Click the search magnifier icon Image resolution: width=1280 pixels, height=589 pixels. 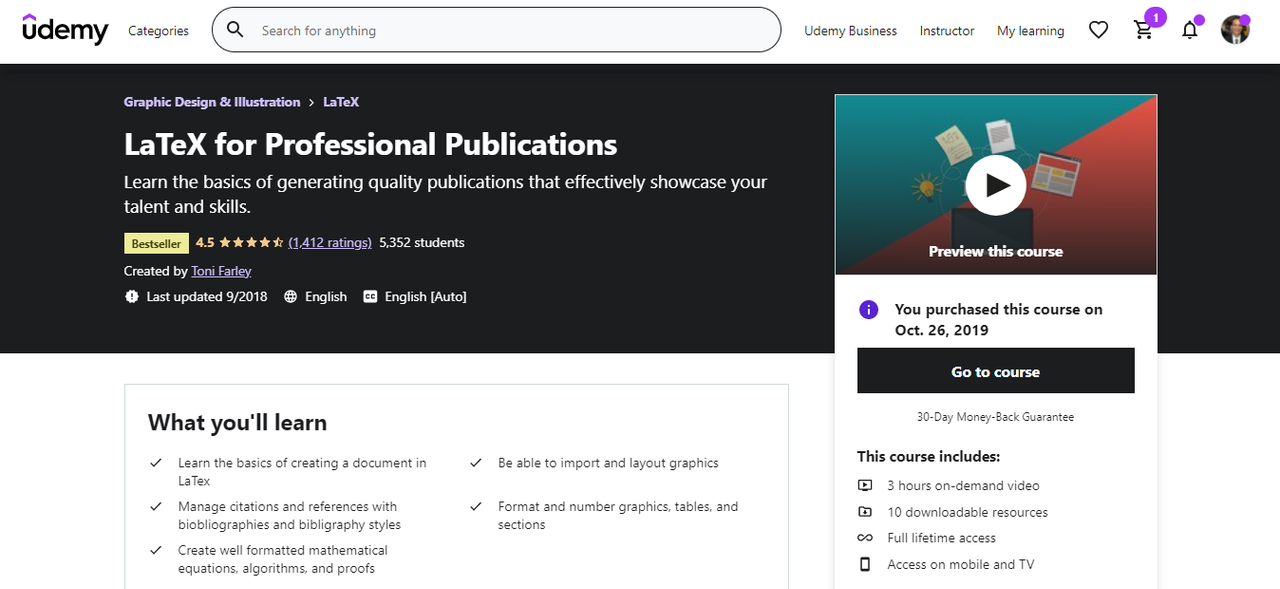point(235,30)
